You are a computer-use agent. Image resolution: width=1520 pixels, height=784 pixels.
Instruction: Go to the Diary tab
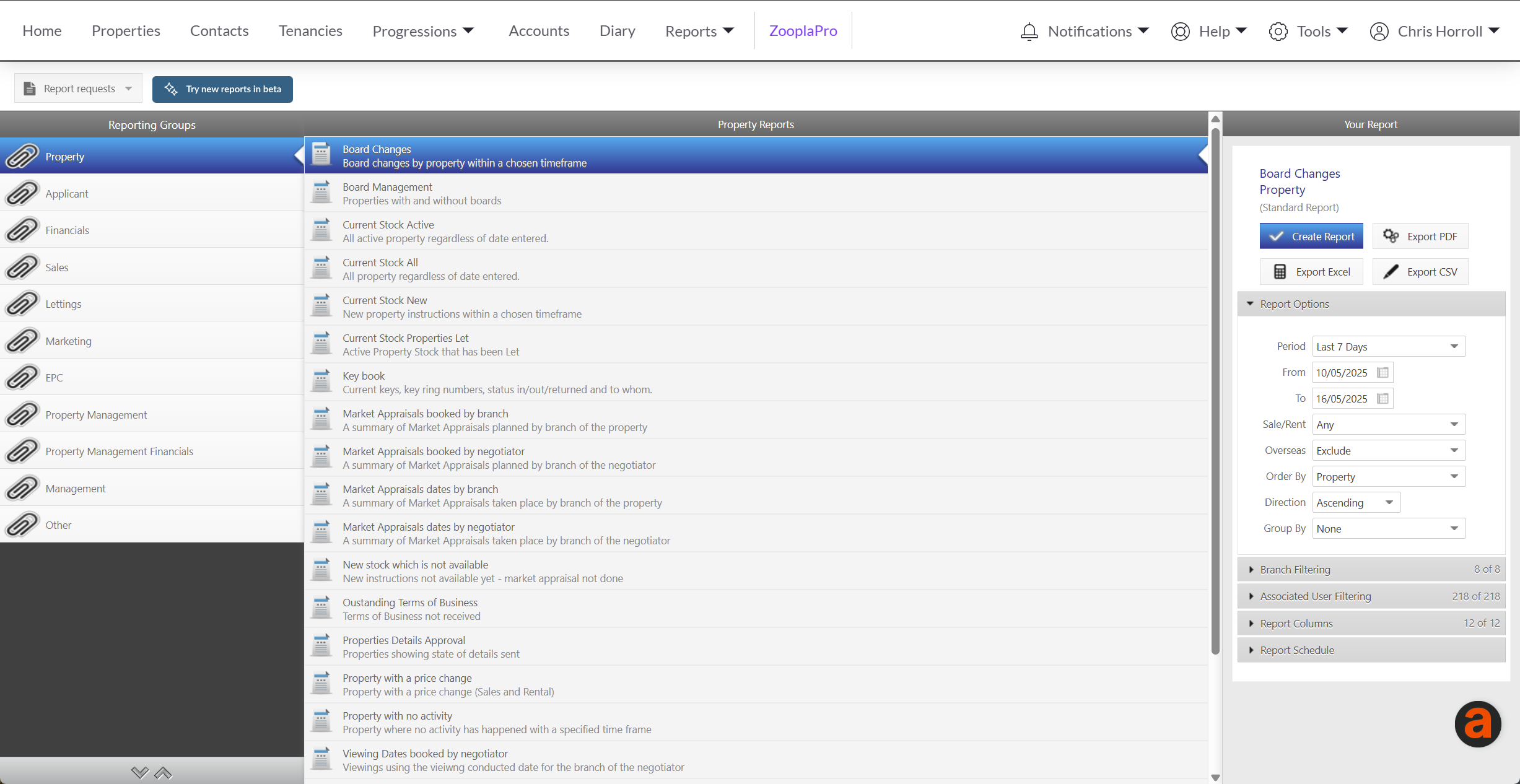click(617, 31)
